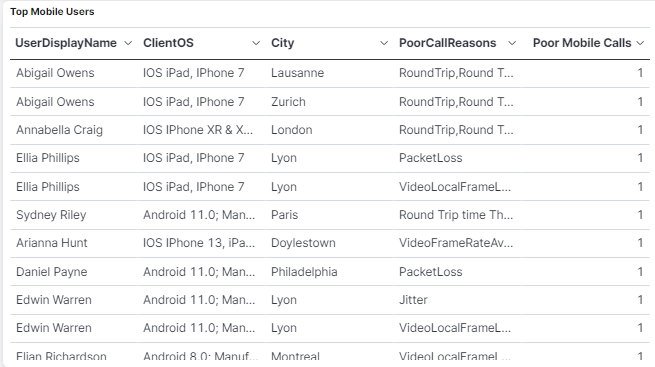
Task: Select the Philadelphia city cell
Action: point(304,272)
